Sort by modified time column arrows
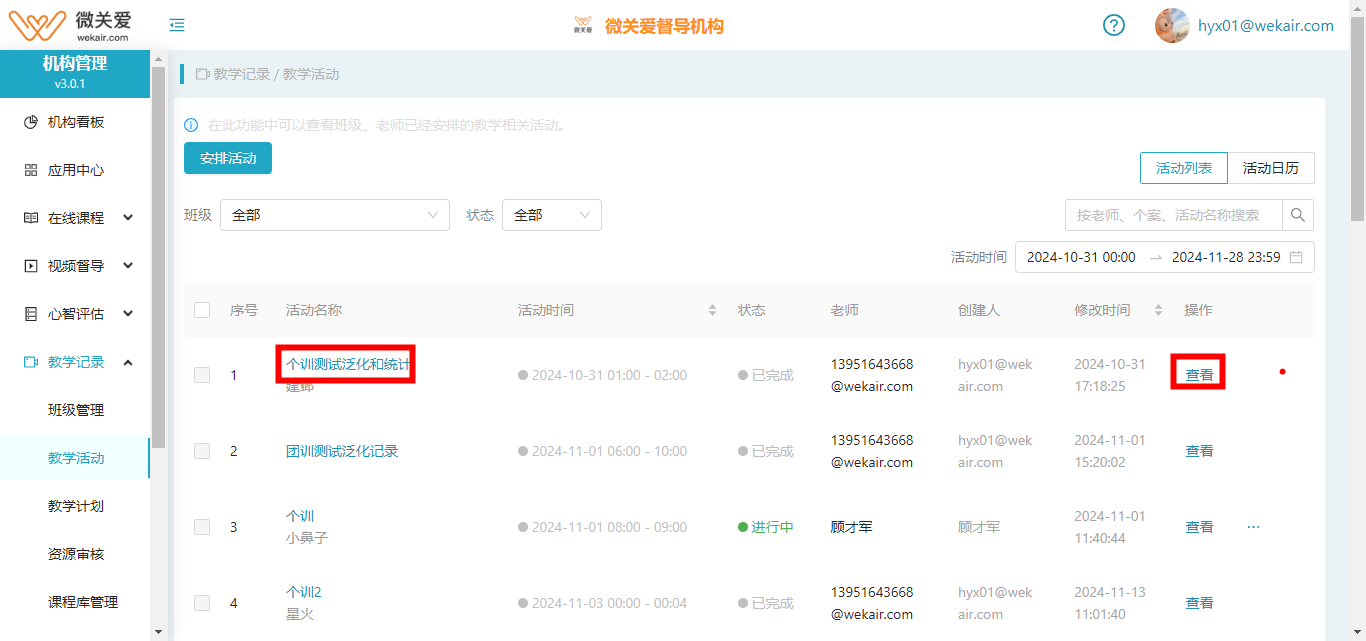Viewport: 1366px width, 641px height. click(x=1158, y=310)
